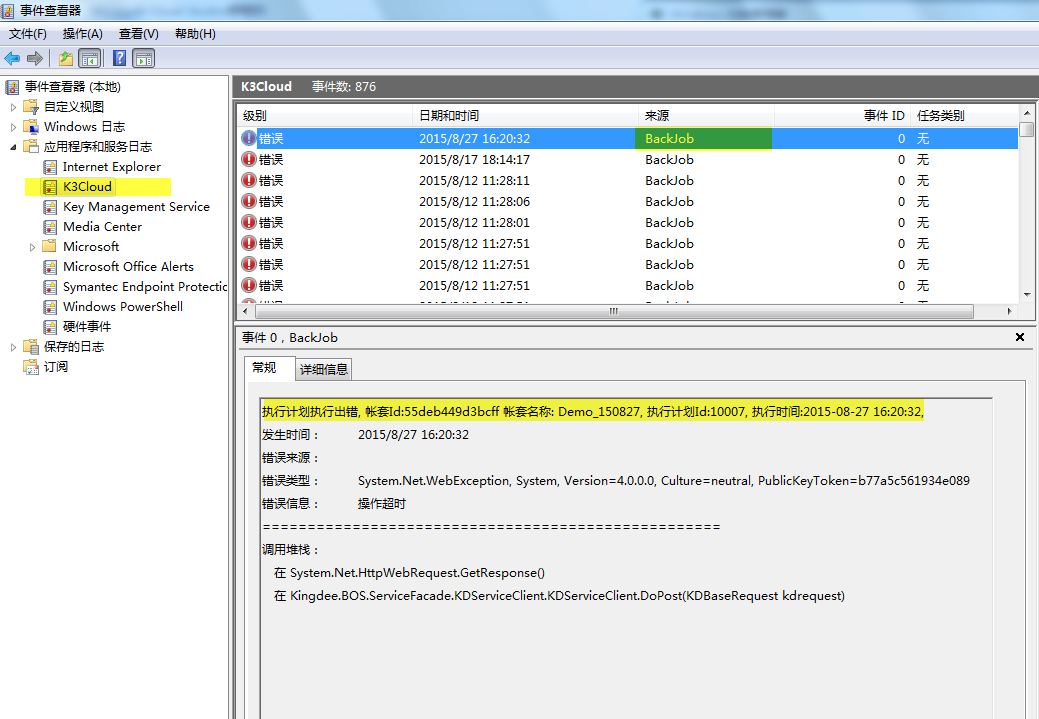
Task: Sort events by the 日期和时间 column header
Action: coord(525,116)
